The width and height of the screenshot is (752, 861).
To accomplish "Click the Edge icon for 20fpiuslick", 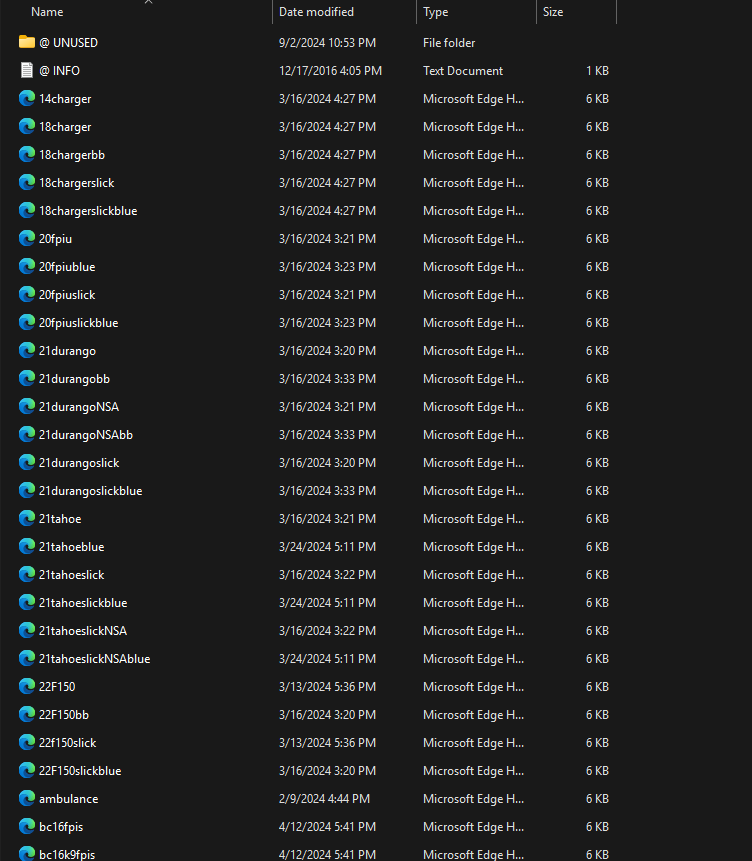I will (x=26, y=294).
